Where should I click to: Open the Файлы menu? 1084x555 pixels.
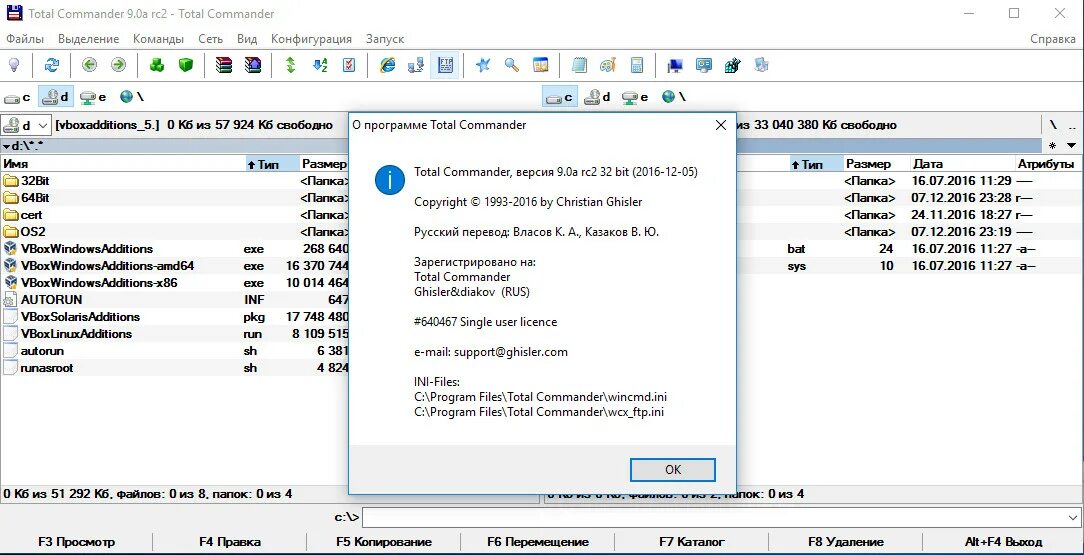click(x=25, y=39)
